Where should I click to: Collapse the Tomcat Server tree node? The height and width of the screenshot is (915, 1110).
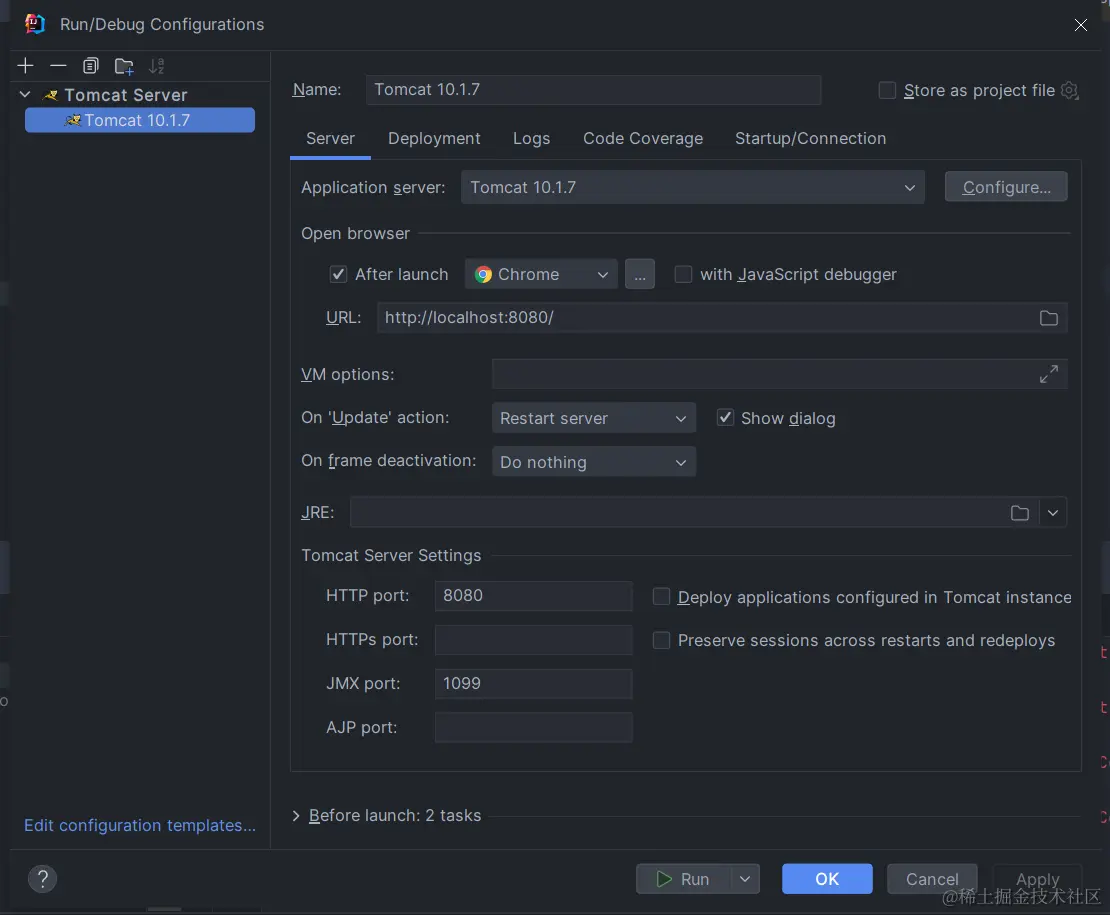click(x=25, y=95)
